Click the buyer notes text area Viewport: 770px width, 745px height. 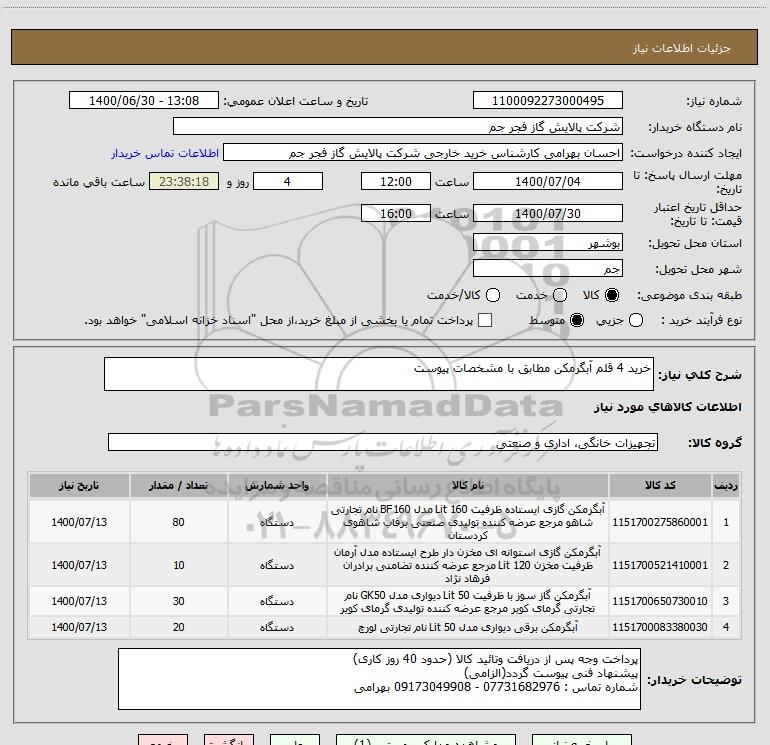(x=379, y=679)
